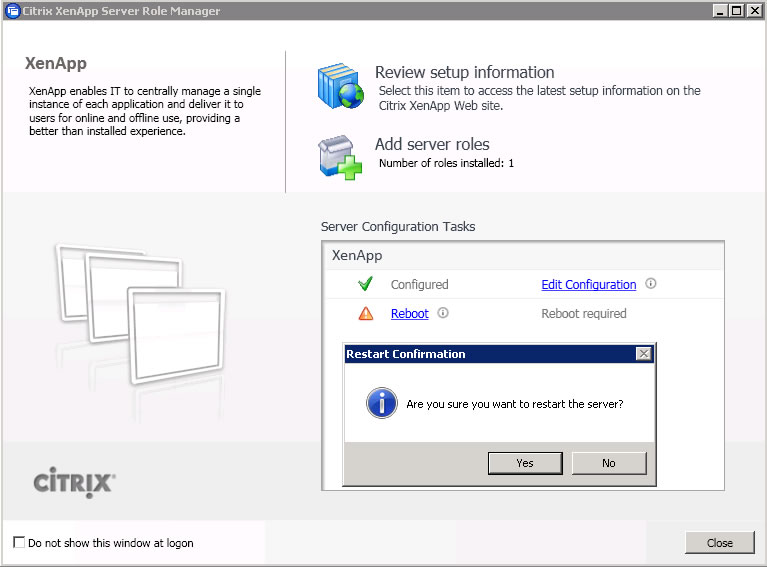Maximize the Server Role Manager window
This screenshot has width=767, height=567.
(x=736, y=11)
